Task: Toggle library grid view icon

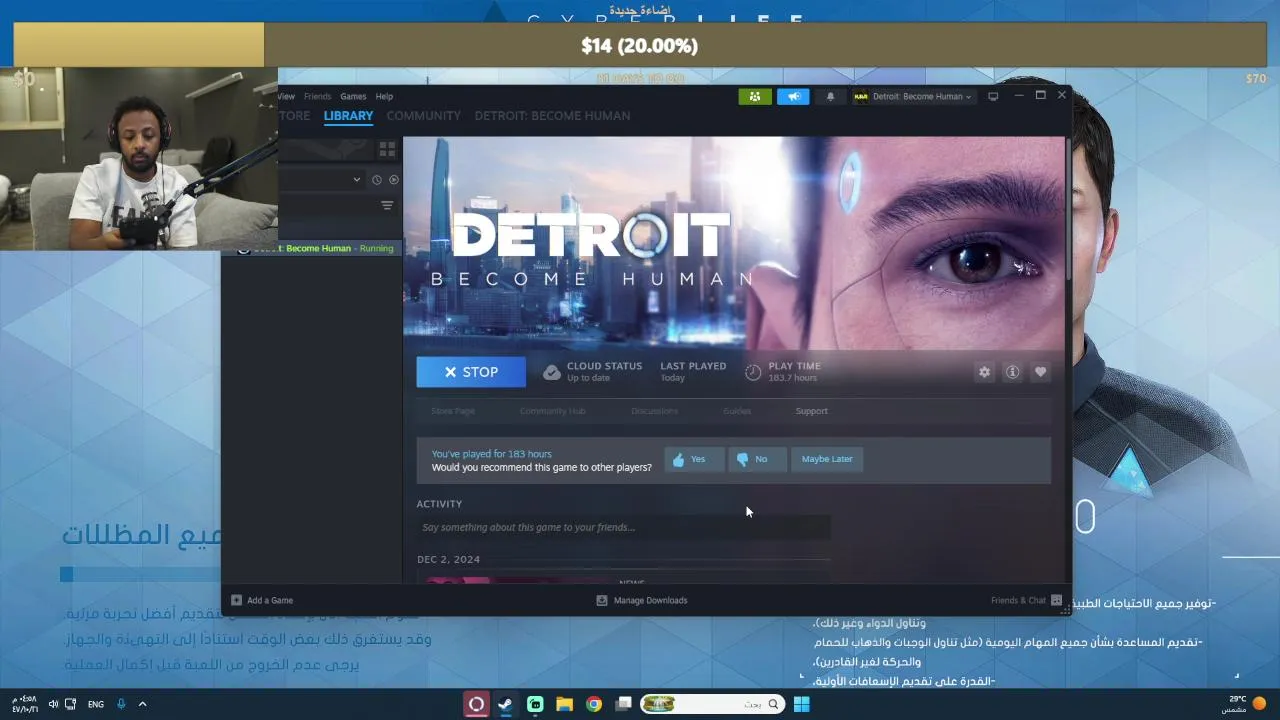Action: 387,149
